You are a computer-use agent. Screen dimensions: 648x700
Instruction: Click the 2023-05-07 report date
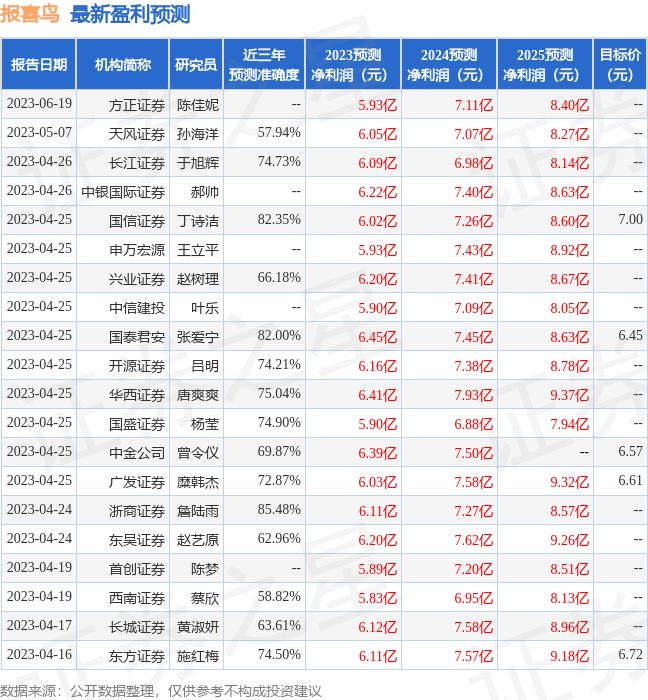(x=39, y=133)
